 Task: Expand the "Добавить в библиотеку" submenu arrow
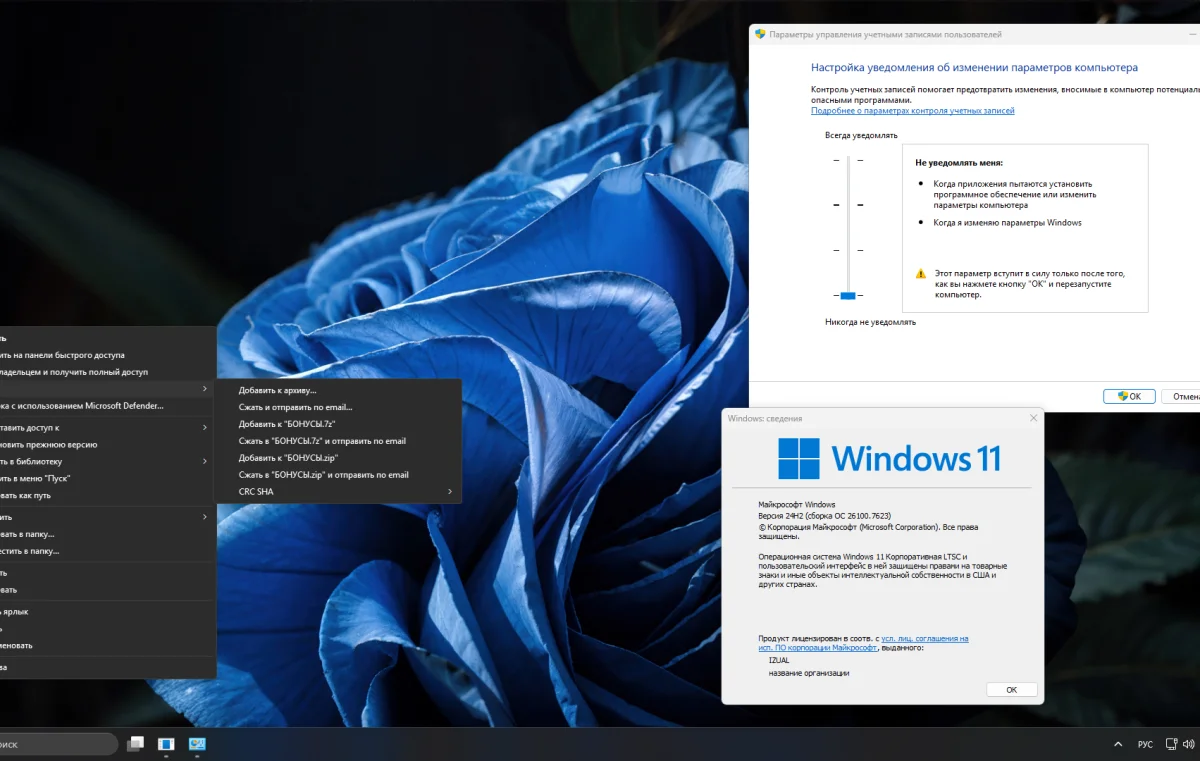[x=205, y=461]
